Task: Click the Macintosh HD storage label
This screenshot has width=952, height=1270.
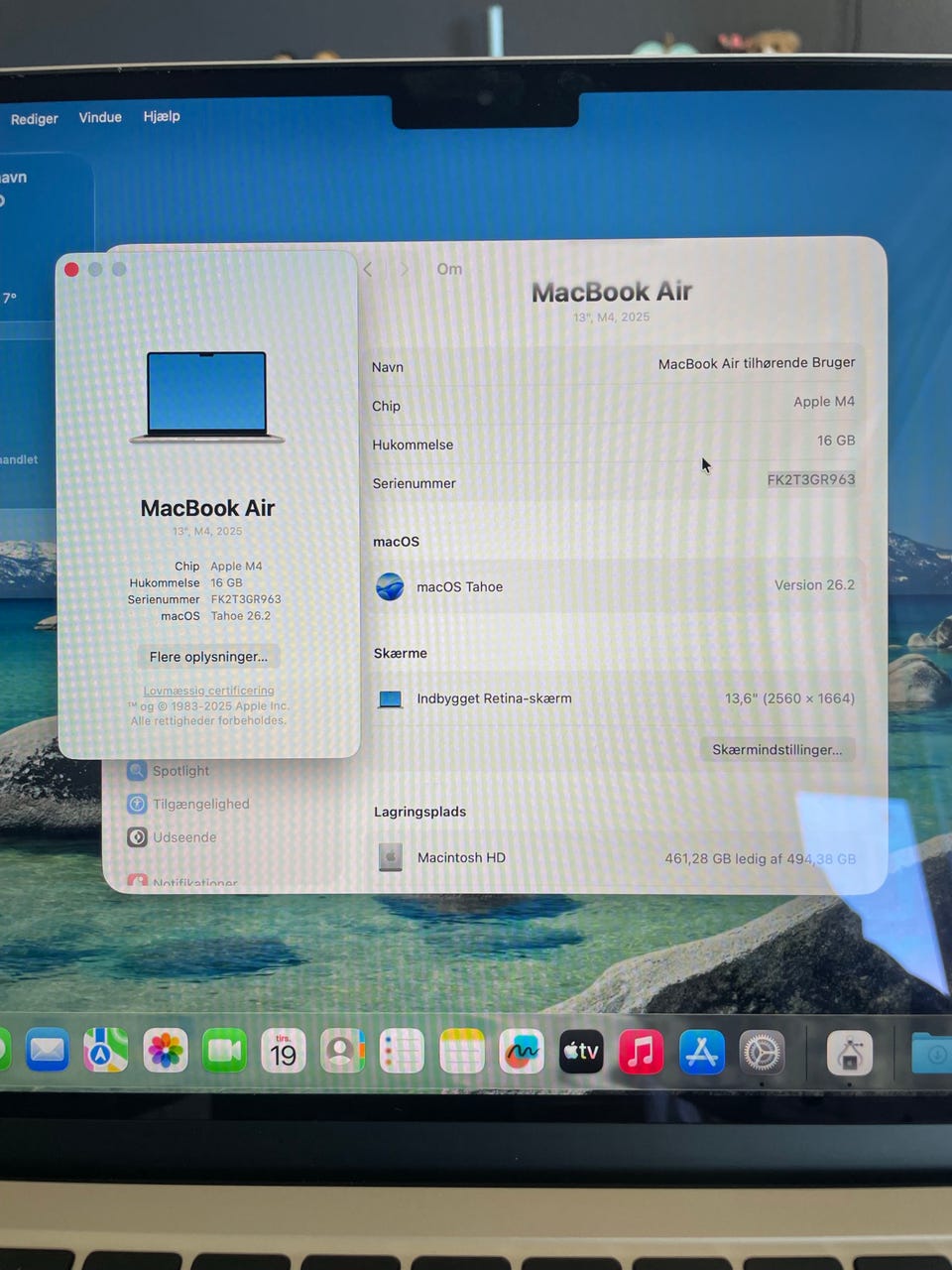Action: (x=461, y=858)
